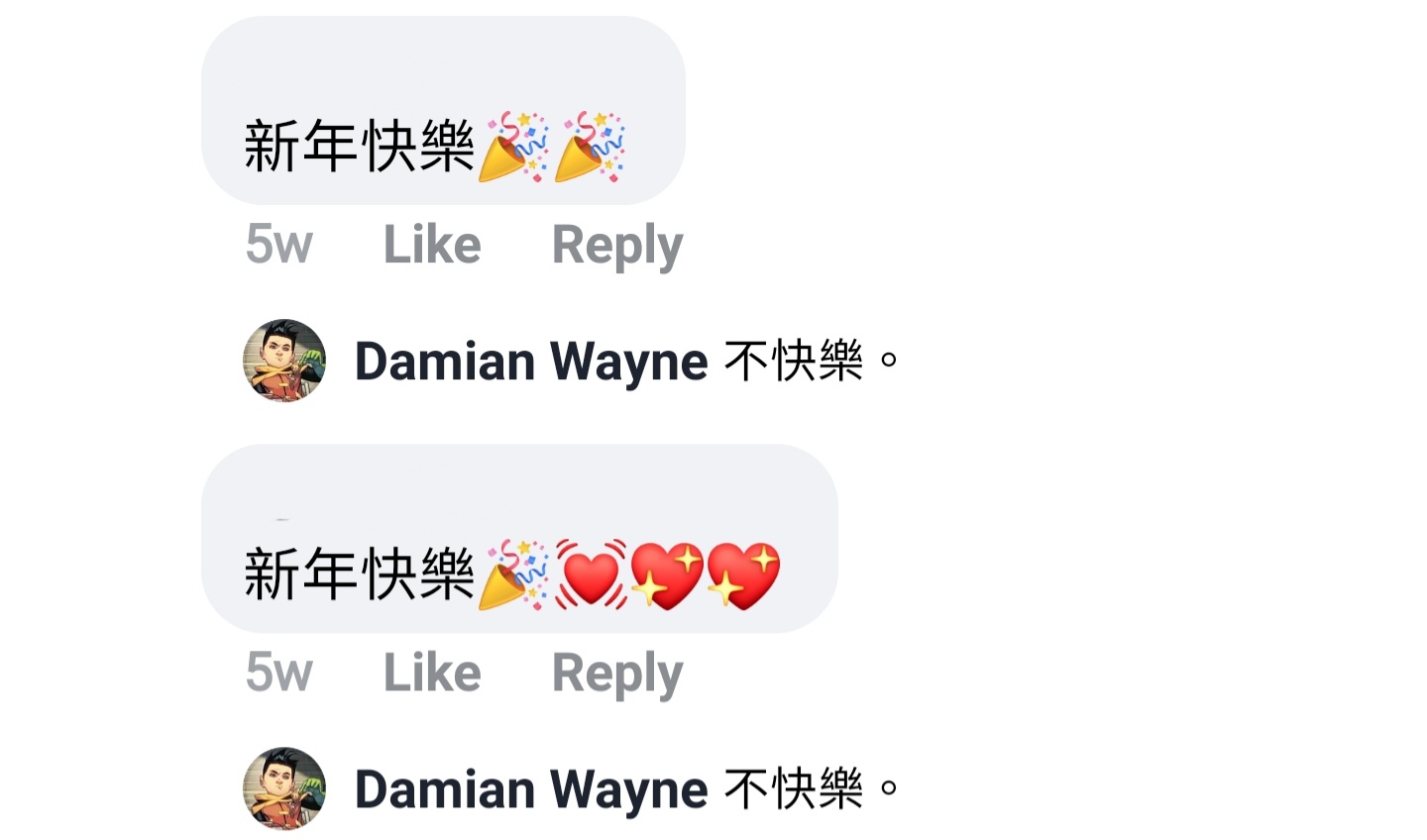Click the party popper emoji beside the beating heart
Screen dimensions: 1427x840
pyautogui.click(x=513, y=576)
